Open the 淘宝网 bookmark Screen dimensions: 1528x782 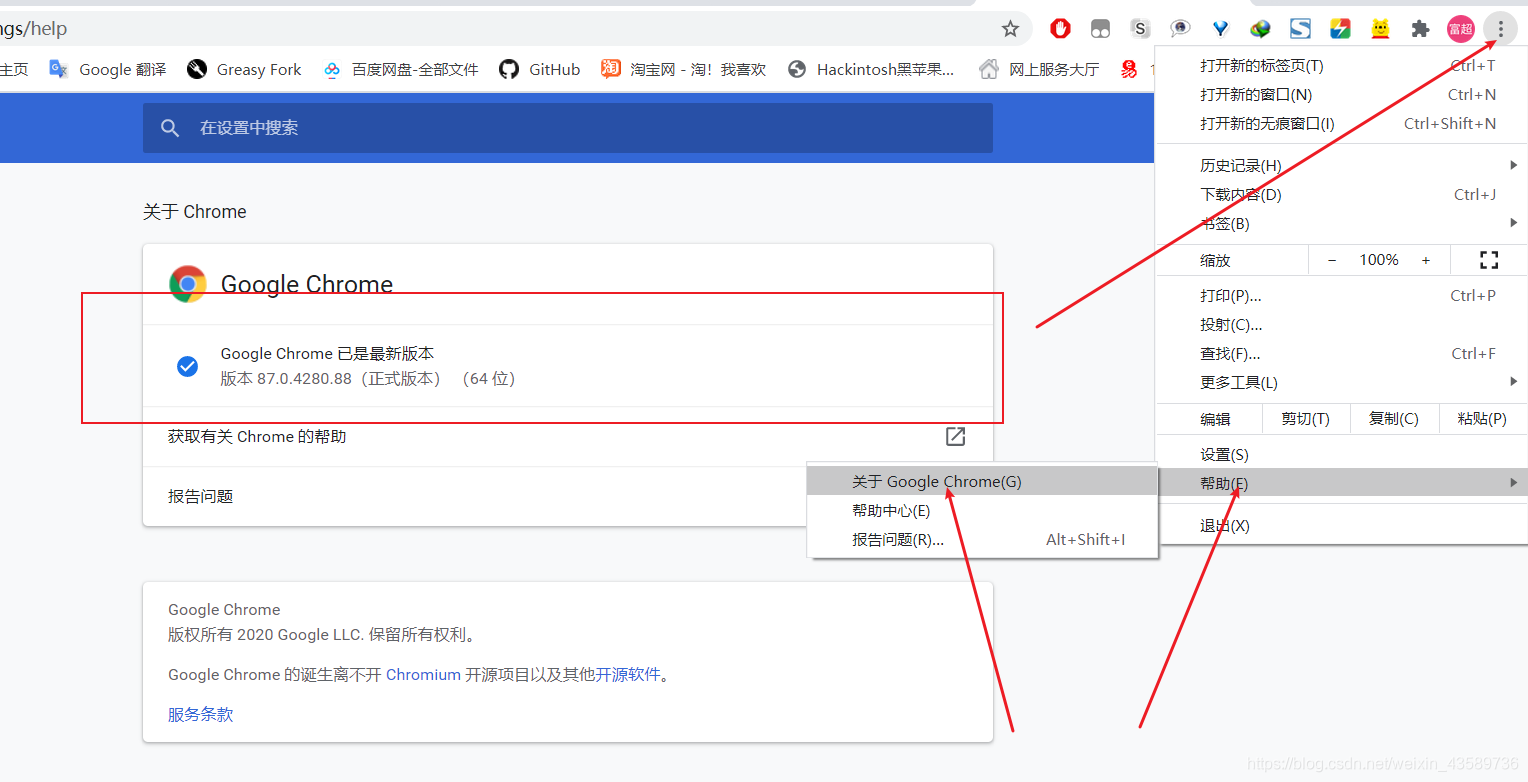click(x=683, y=69)
